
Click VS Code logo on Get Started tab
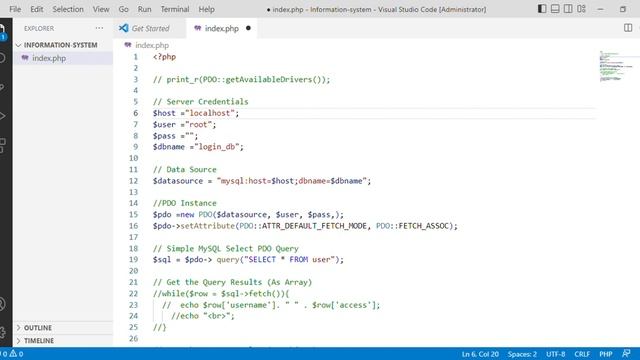click(x=123, y=28)
